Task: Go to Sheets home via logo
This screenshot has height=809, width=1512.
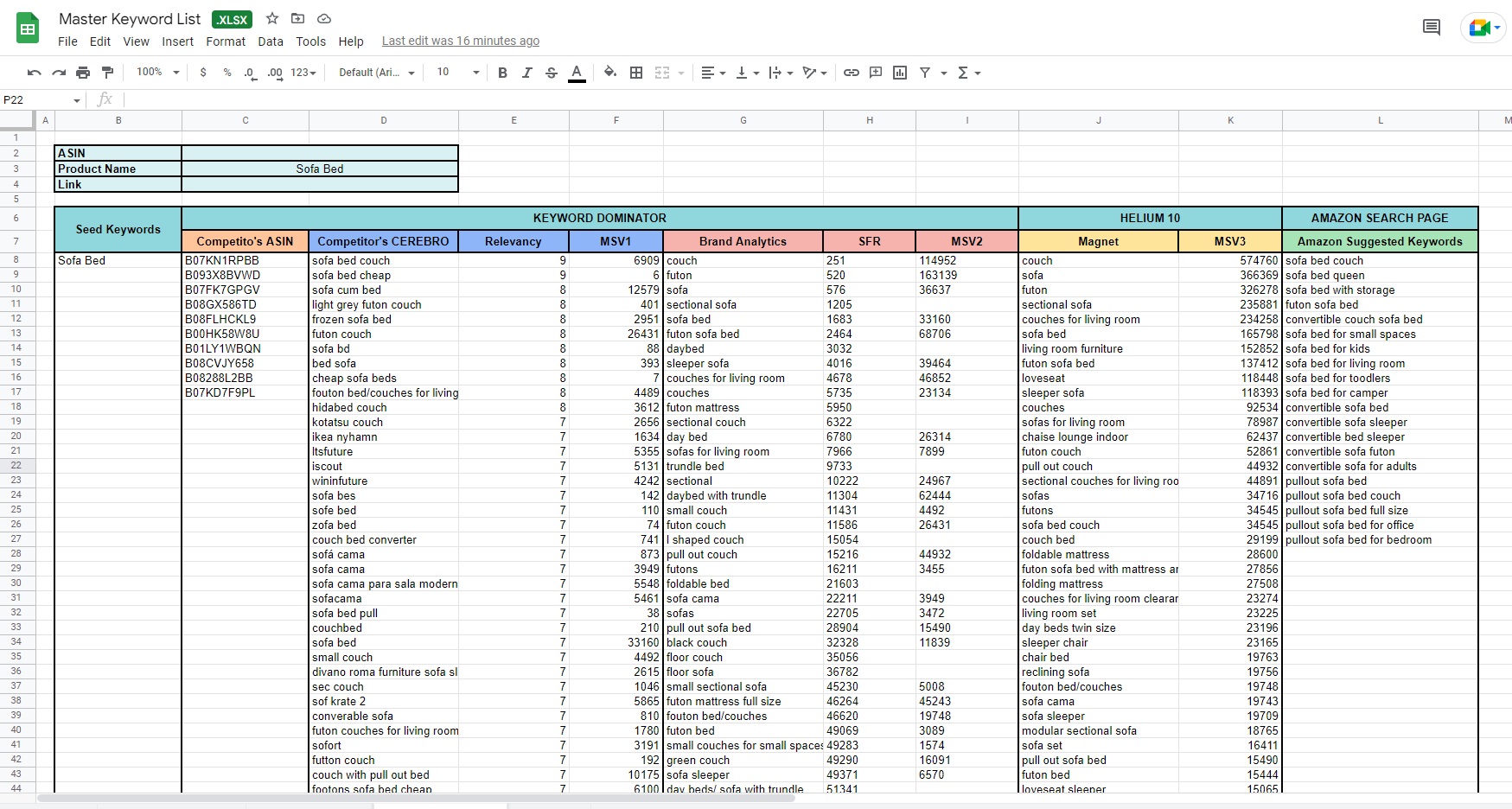Action: click(x=28, y=29)
